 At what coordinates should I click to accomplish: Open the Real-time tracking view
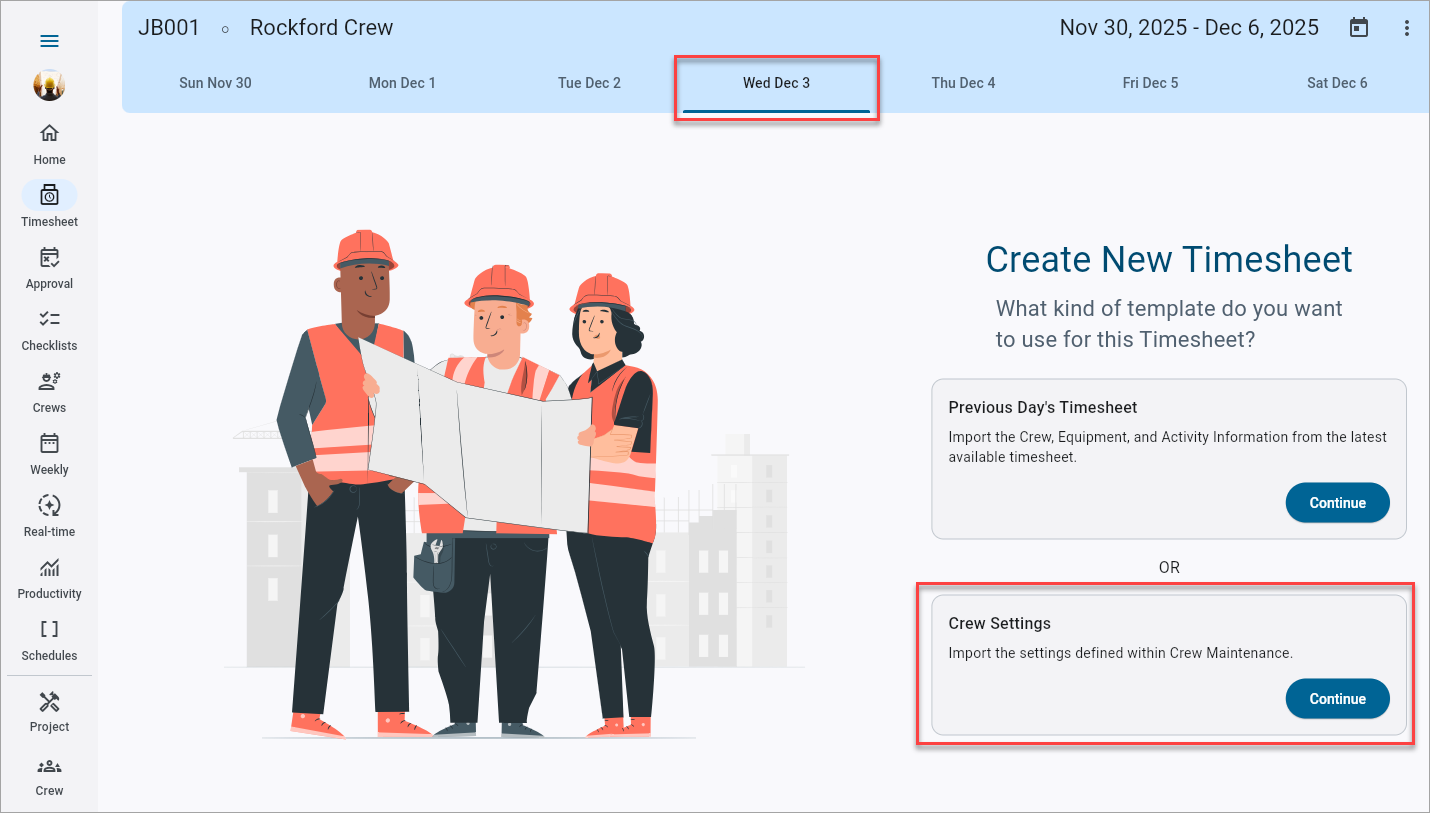[x=49, y=512]
